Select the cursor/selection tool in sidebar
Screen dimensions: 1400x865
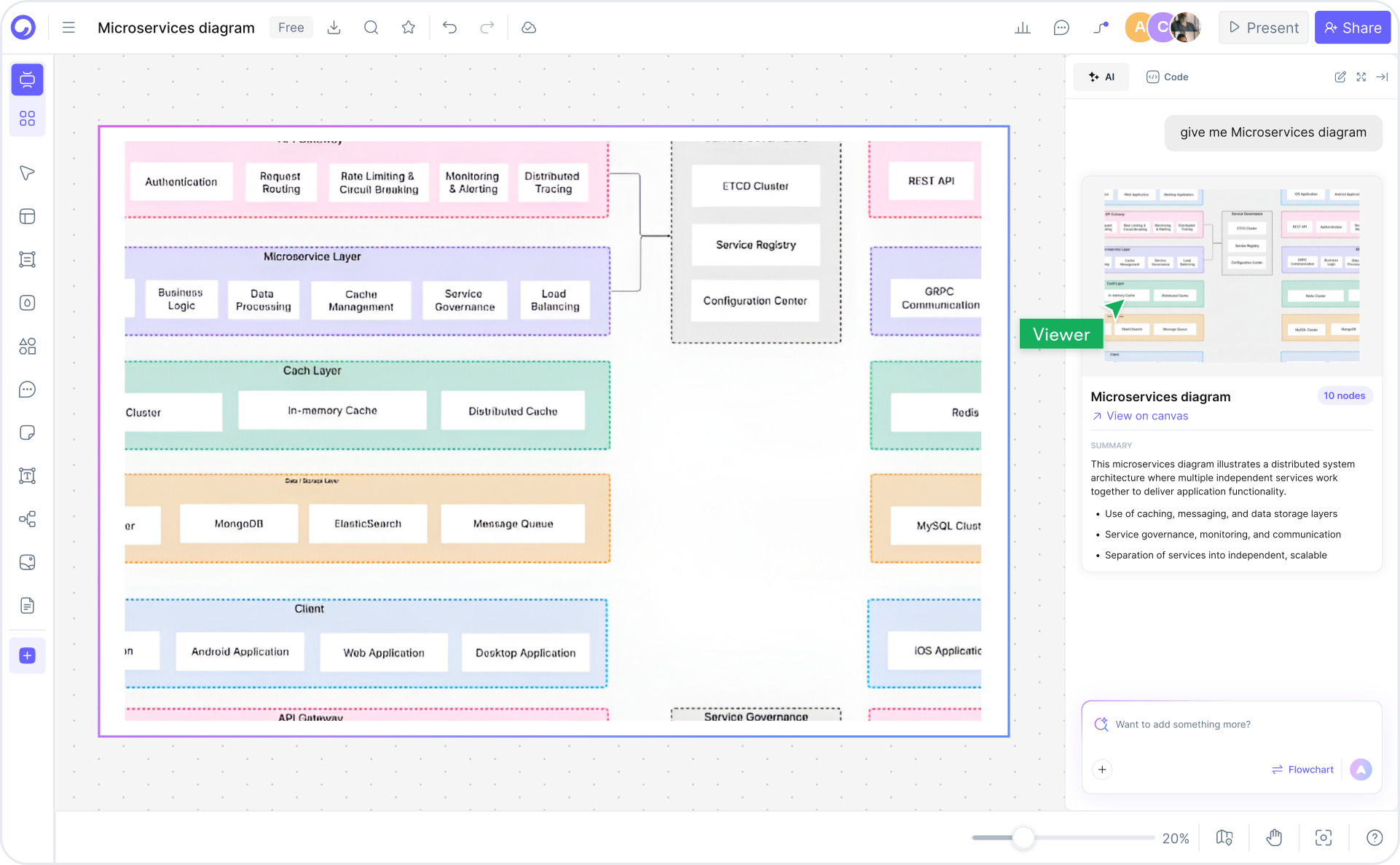coord(27,173)
